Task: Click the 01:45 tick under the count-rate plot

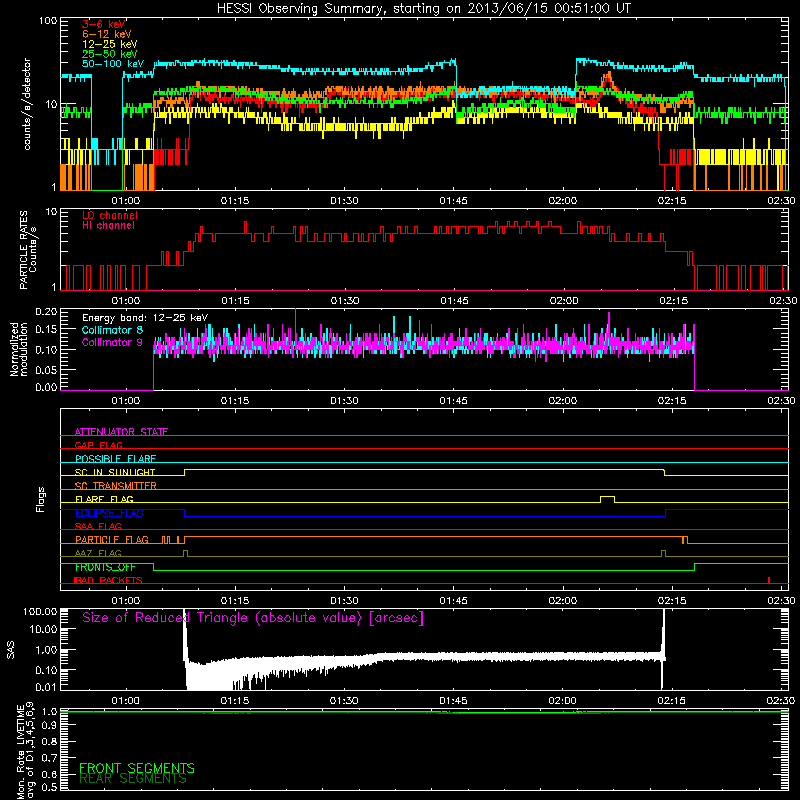Action: (453, 201)
